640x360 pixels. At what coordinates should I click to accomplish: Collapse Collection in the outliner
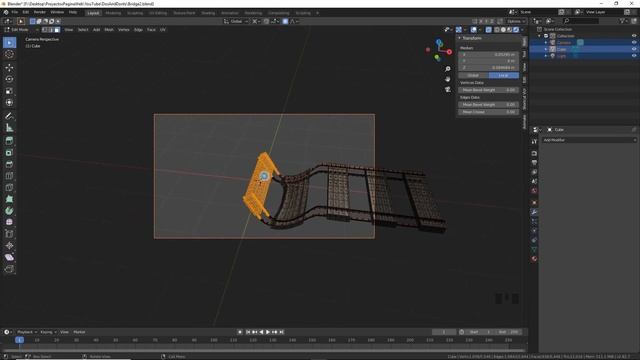[540, 36]
